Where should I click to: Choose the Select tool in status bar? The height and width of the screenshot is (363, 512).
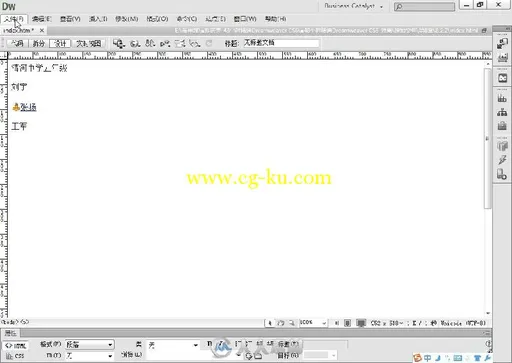[x=270, y=323]
